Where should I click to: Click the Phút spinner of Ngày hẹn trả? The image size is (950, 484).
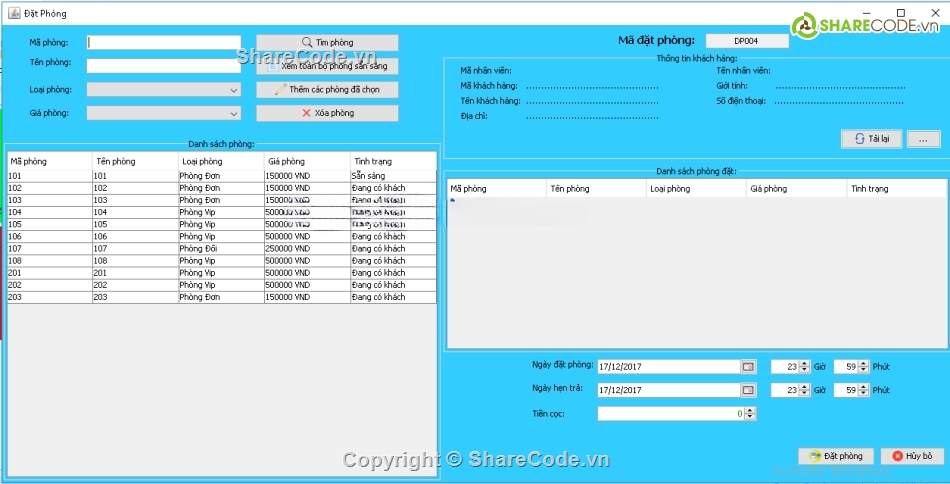pyautogui.click(x=850, y=390)
